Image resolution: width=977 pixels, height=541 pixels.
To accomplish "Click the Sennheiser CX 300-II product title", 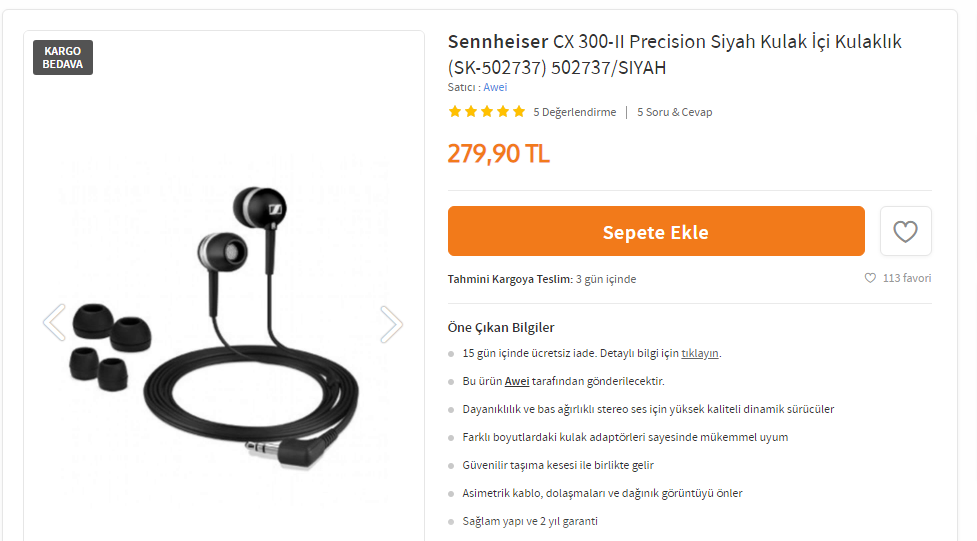I will (674, 54).
